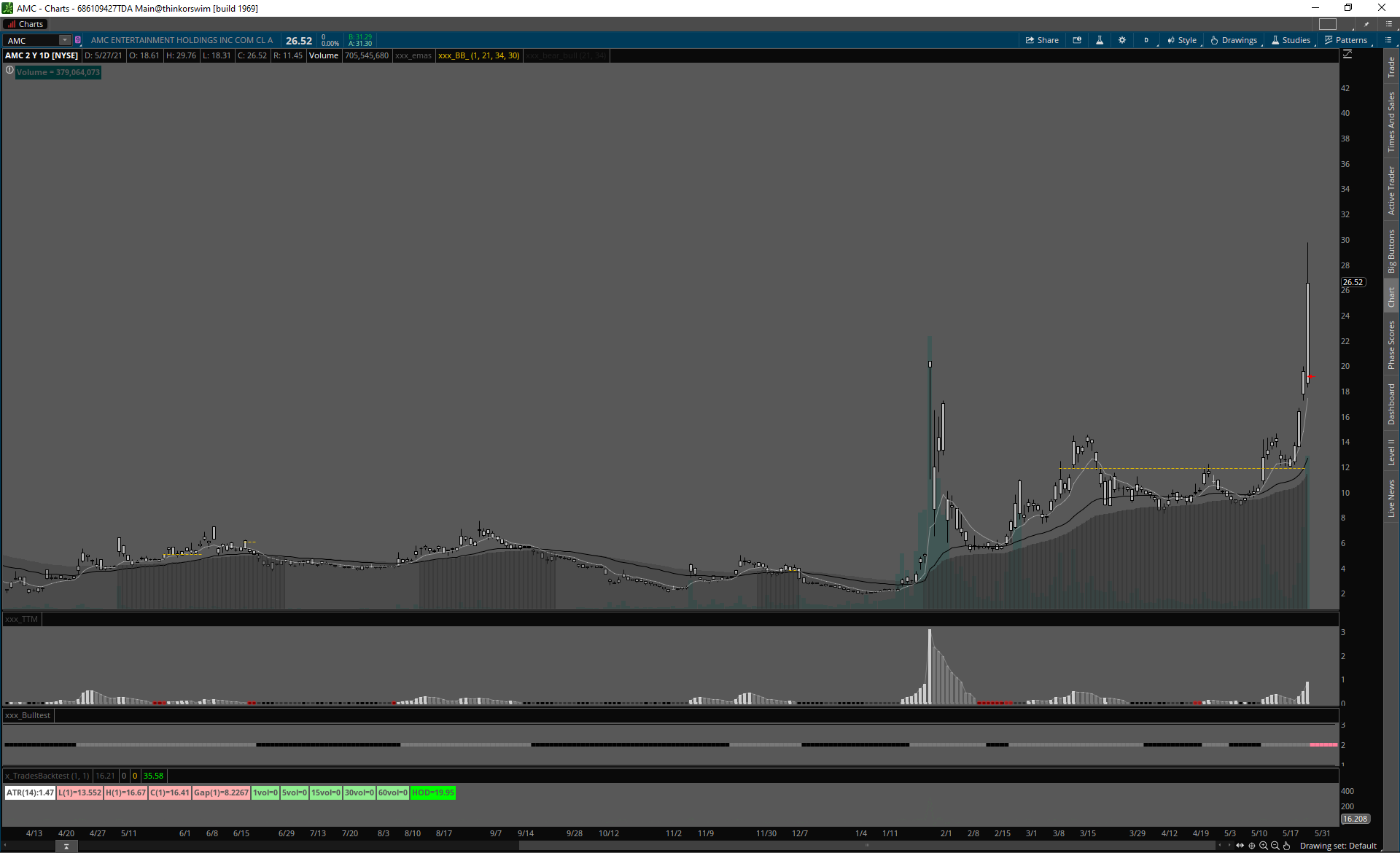Switch to the Active Trader side tab

click(1391, 190)
